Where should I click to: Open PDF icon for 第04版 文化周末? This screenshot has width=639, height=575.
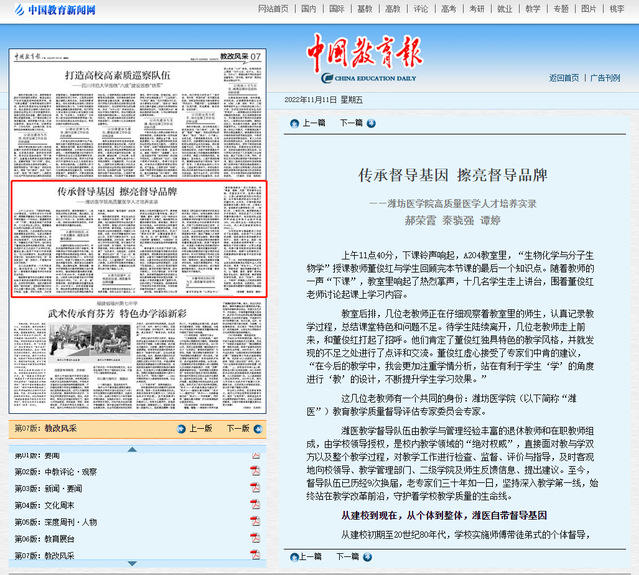(255, 505)
